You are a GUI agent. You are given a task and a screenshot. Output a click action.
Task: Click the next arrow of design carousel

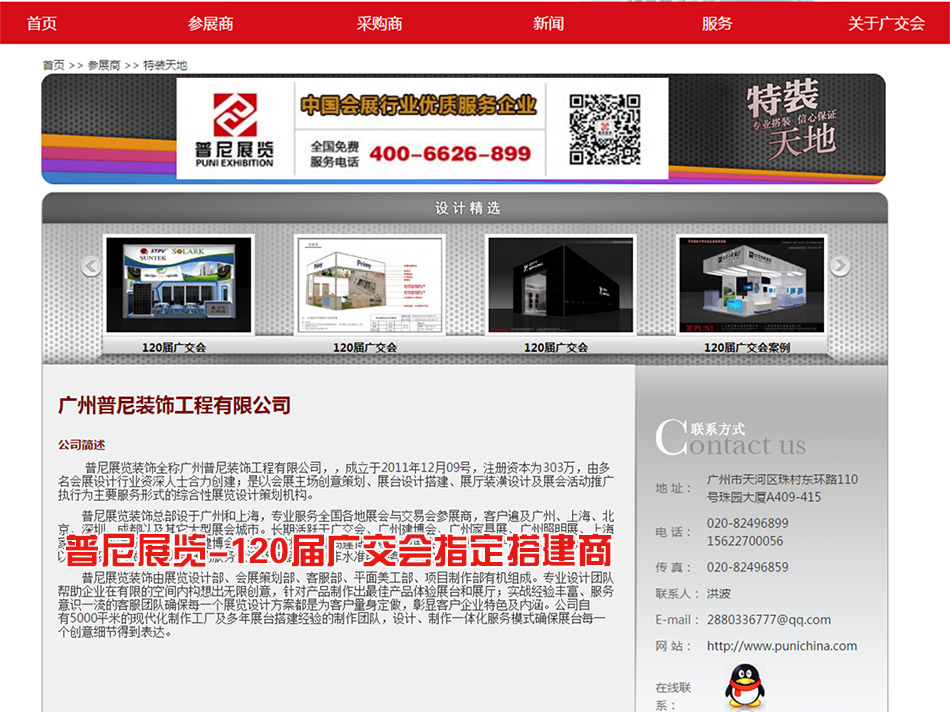pyautogui.click(x=839, y=265)
